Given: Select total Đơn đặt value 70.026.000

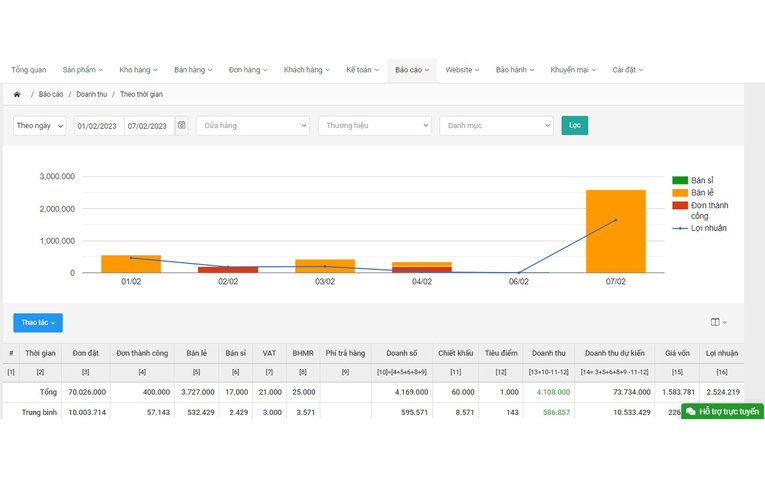Looking at the screenshot, I should pyautogui.click(x=87, y=392).
